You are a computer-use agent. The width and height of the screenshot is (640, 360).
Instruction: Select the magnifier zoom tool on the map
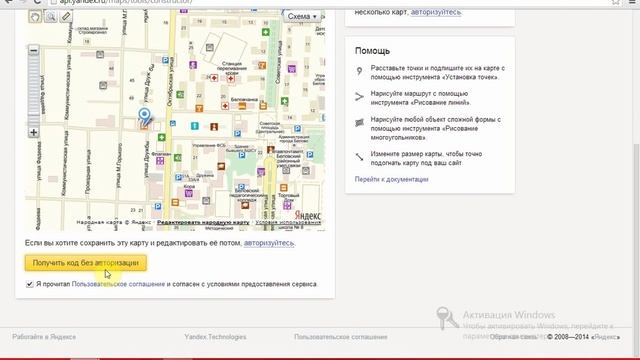tap(51, 16)
